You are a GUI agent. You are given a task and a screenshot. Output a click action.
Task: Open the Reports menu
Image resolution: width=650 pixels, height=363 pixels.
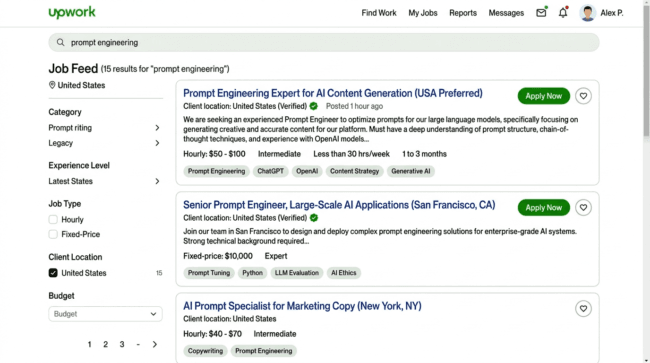463,13
